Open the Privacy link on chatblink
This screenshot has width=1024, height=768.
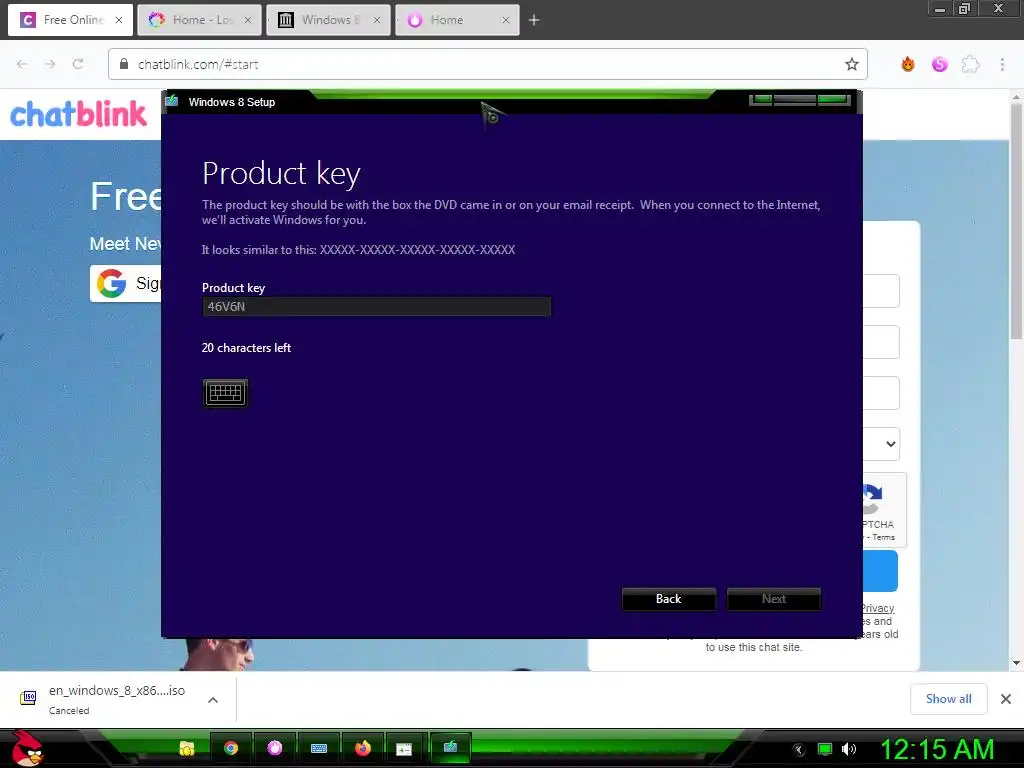(x=877, y=608)
